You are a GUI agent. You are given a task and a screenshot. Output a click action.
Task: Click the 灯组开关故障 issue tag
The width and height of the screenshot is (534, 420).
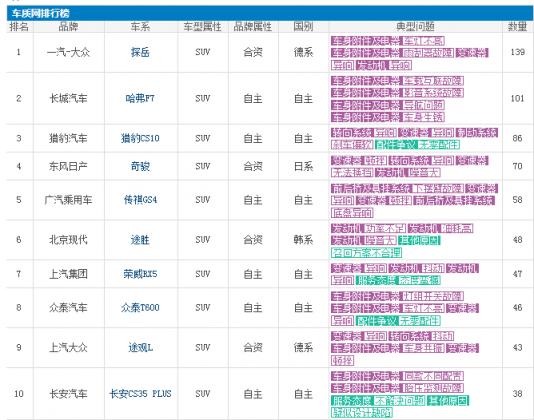coord(433,296)
